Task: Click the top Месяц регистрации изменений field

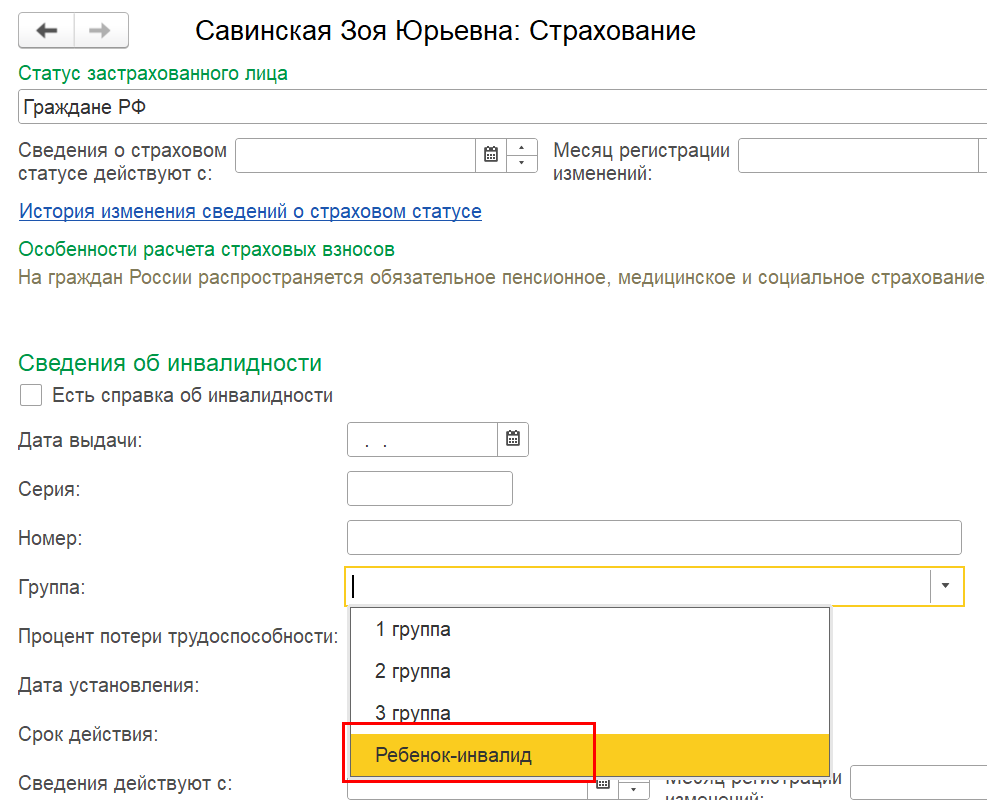Action: click(857, 155)
